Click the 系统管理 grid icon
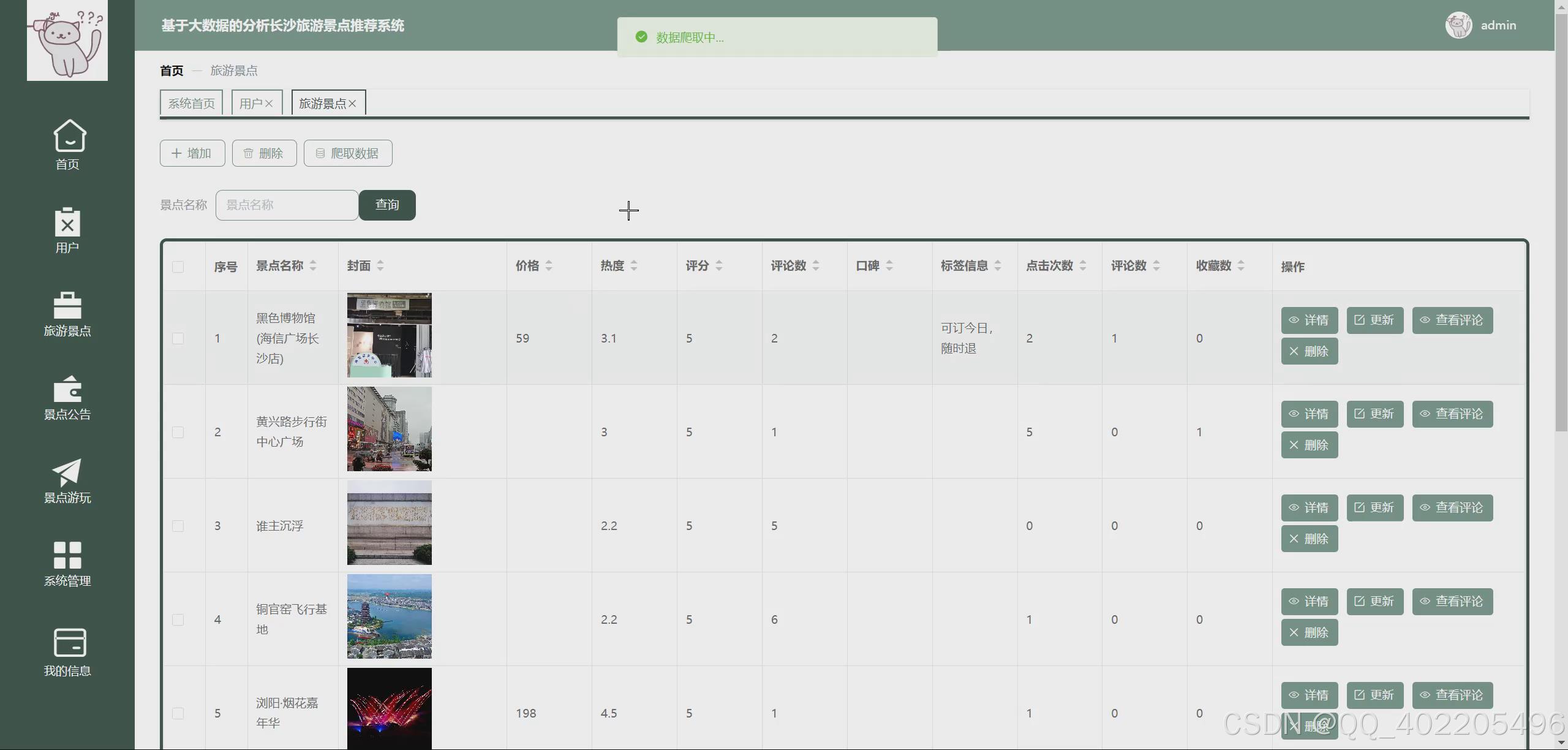The width and height of the screenshot is (1568, 750). point(67,555)
